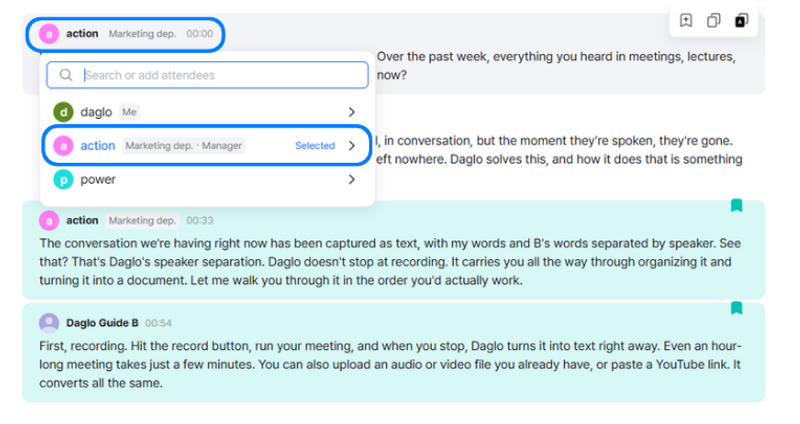This screenshot has height=424, width=800.
Task: Click the pink action avatar at 00:33
Action: pyautogui.click(x=49, y=220)
